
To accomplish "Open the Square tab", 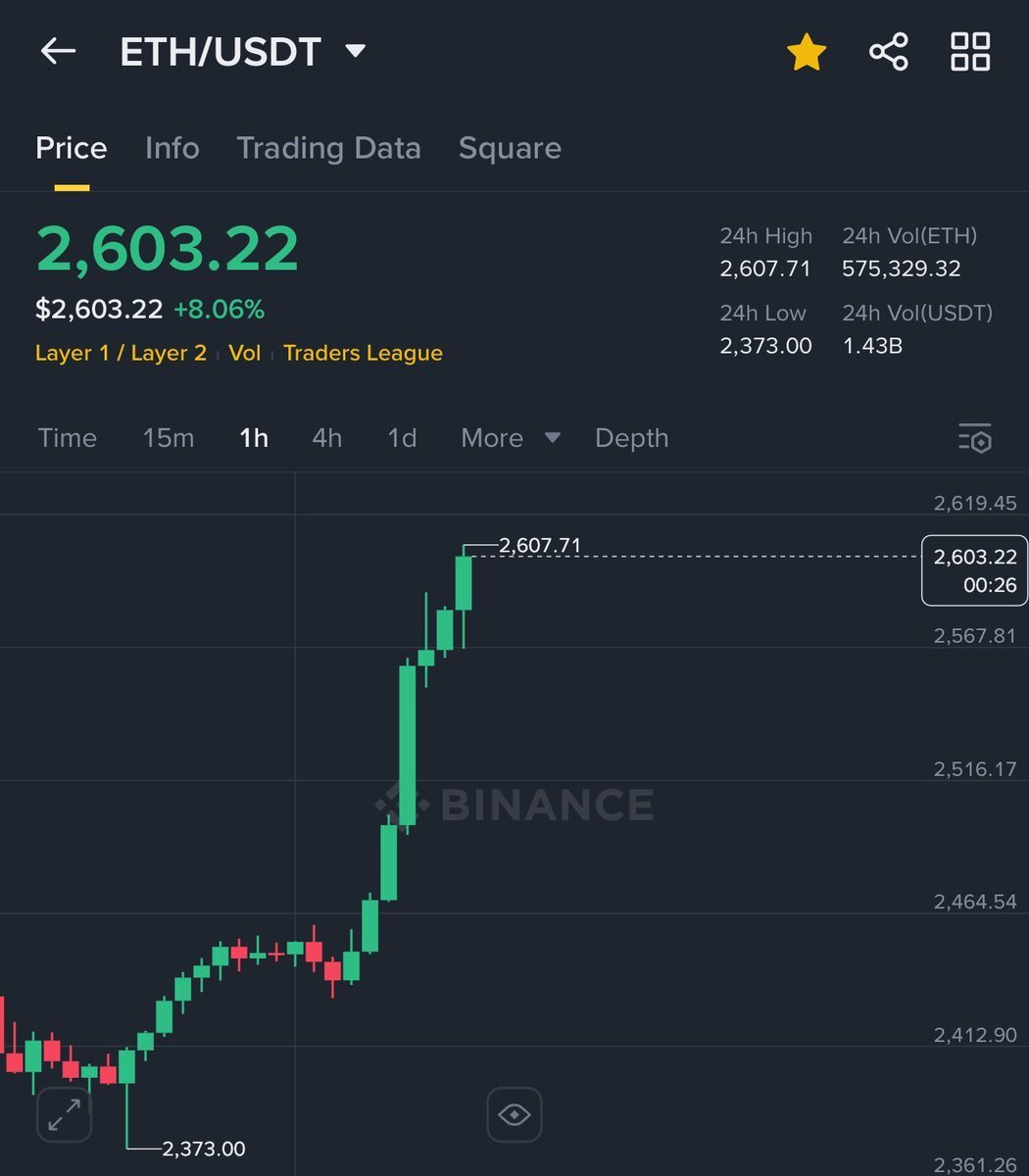I will coord(510,148).
